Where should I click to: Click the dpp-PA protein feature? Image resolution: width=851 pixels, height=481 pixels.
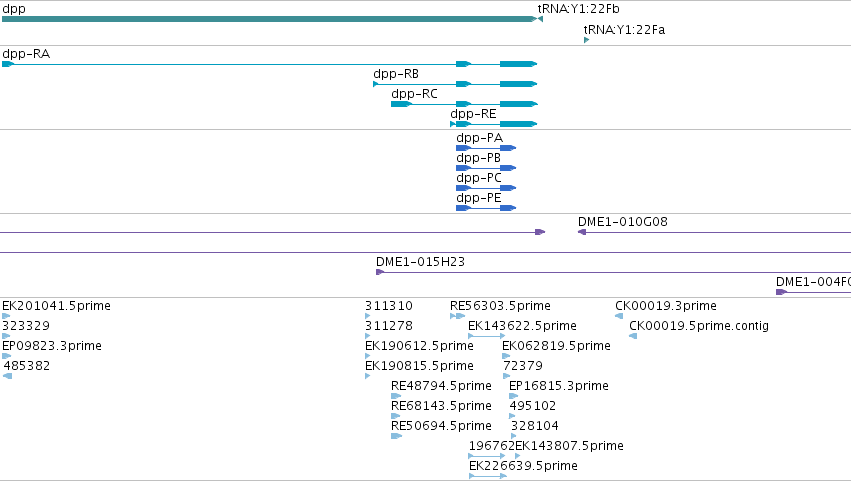pos(486,148)
